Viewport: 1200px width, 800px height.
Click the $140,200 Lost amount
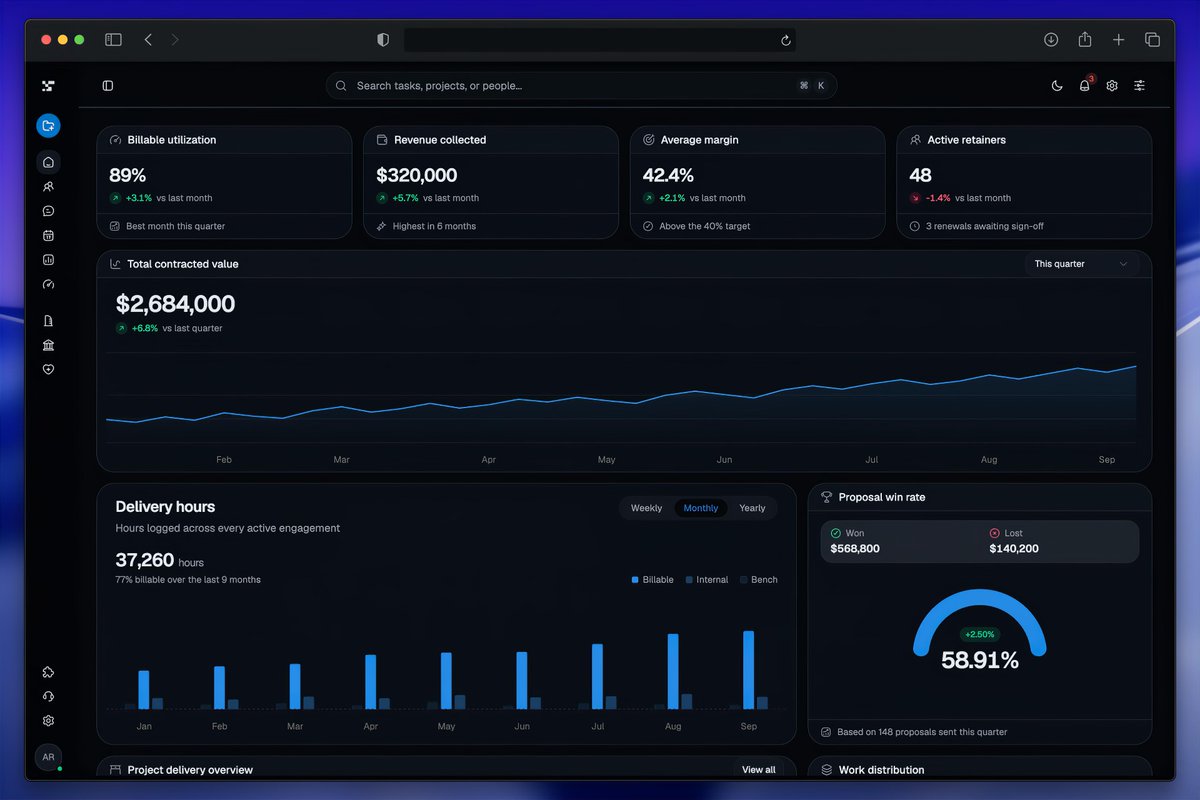tap(1014, 548)
